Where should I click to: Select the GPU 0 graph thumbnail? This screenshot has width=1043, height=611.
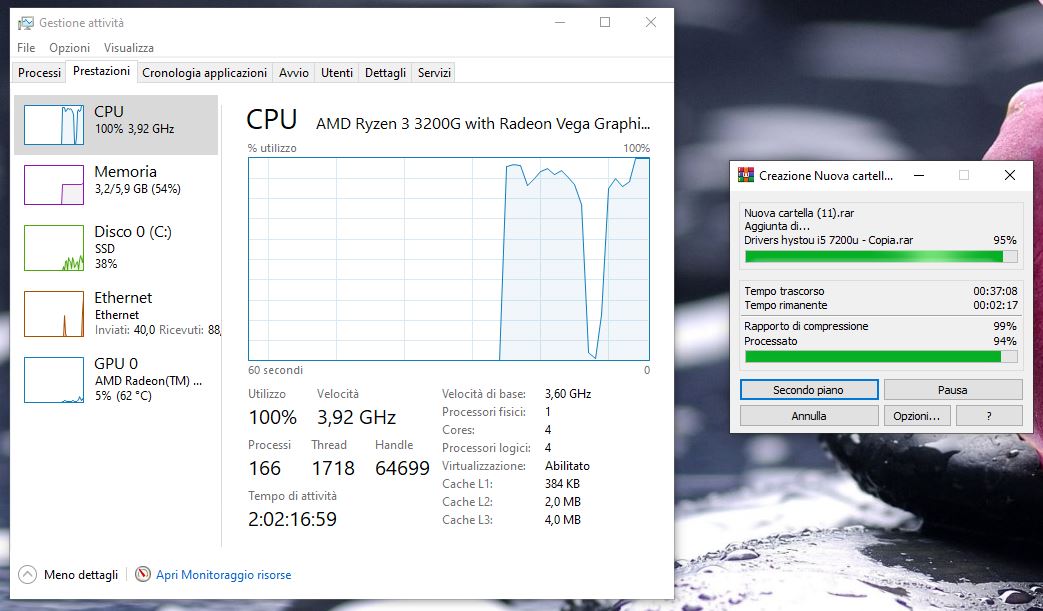point(54,380)
